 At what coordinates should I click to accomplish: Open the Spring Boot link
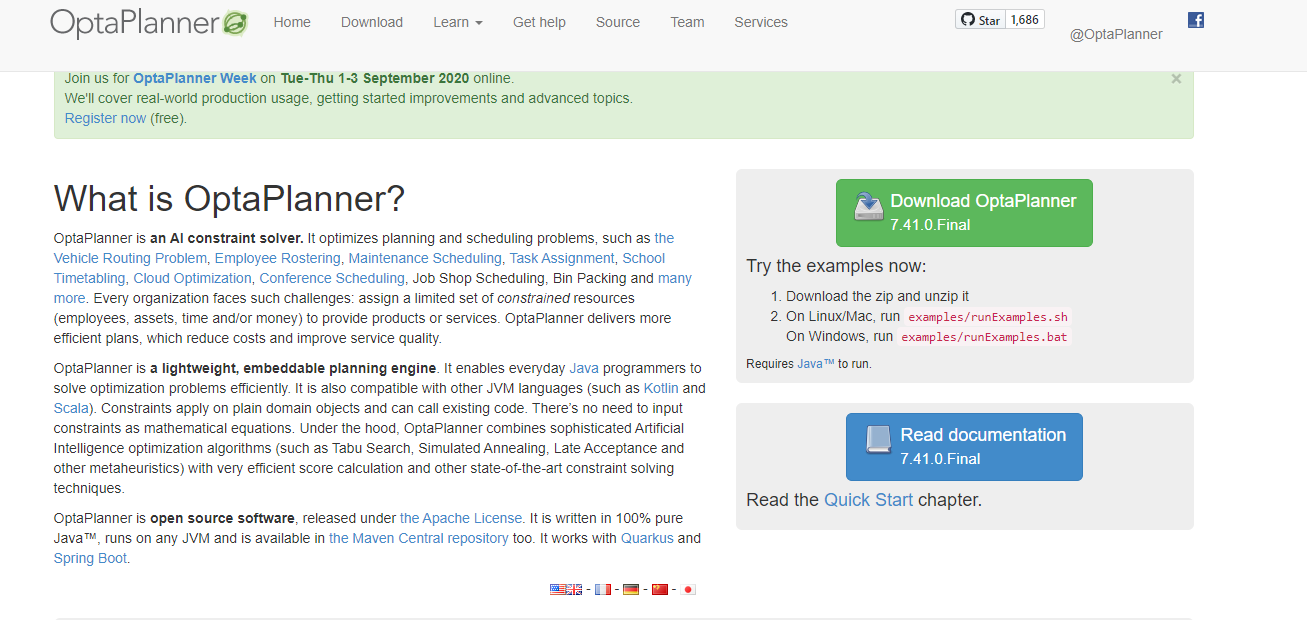[x=90, y=558]
